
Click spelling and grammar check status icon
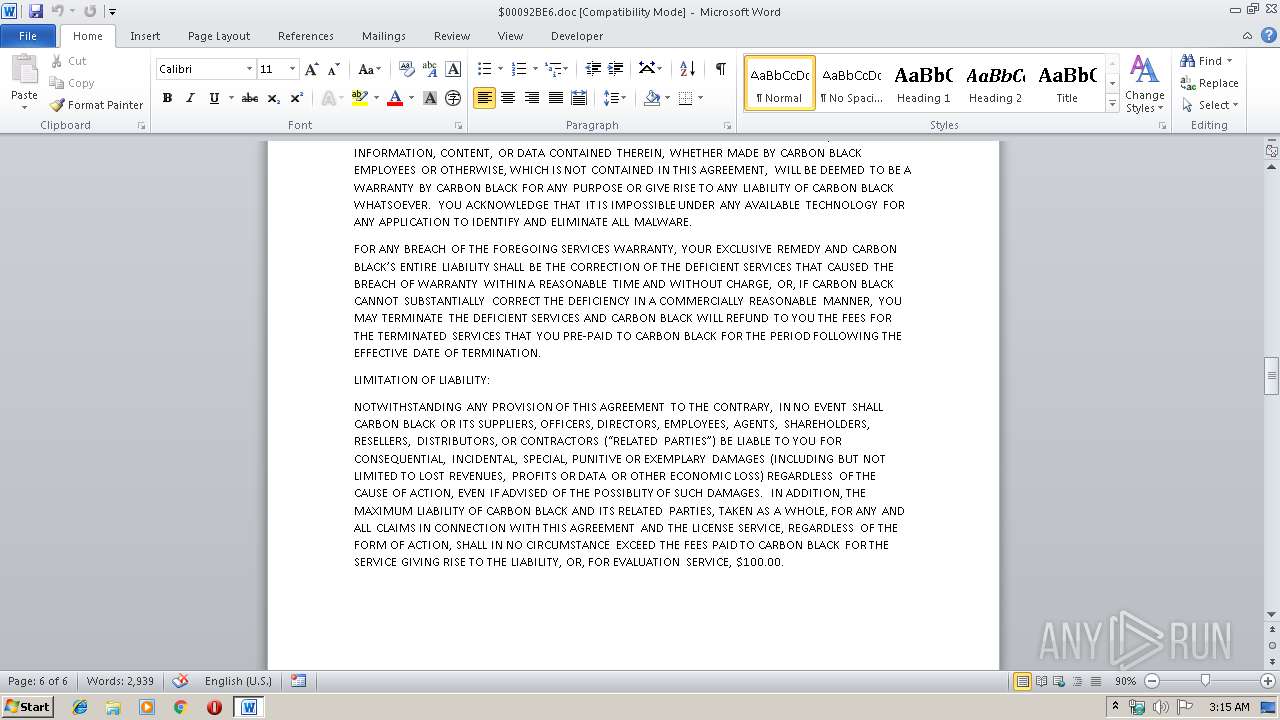point(180,681)
